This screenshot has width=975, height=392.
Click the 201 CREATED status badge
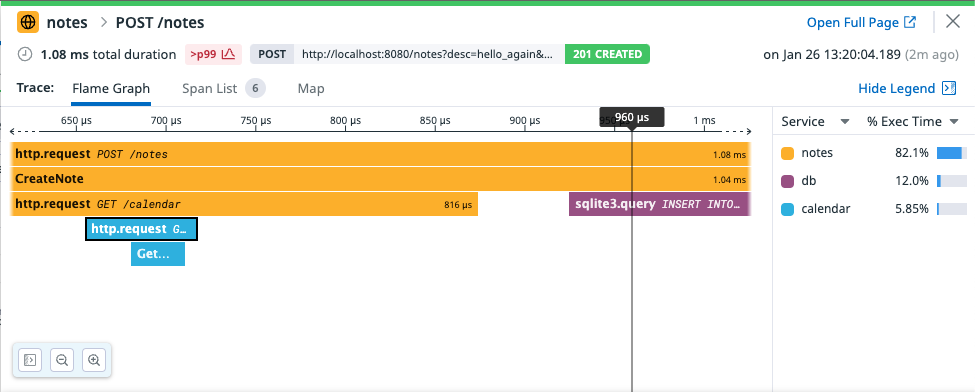click(x=607, y=54)
